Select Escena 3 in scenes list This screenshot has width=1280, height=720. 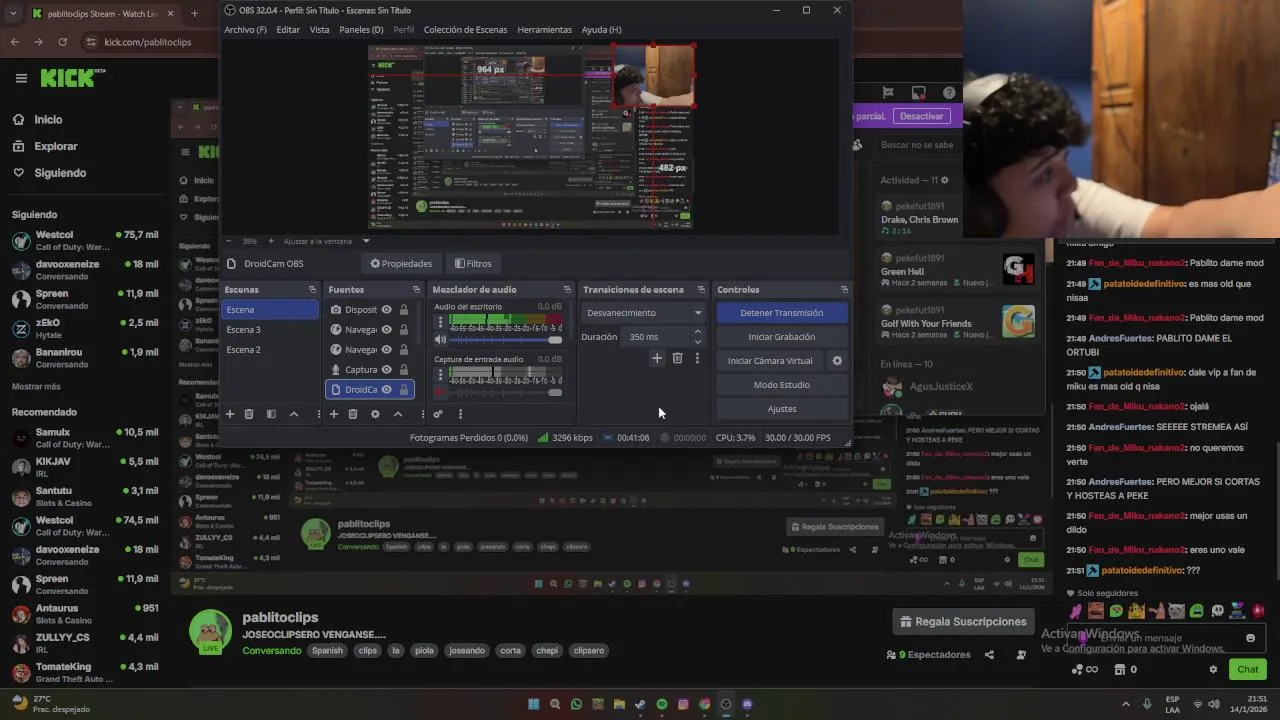[x=270, y=330]
